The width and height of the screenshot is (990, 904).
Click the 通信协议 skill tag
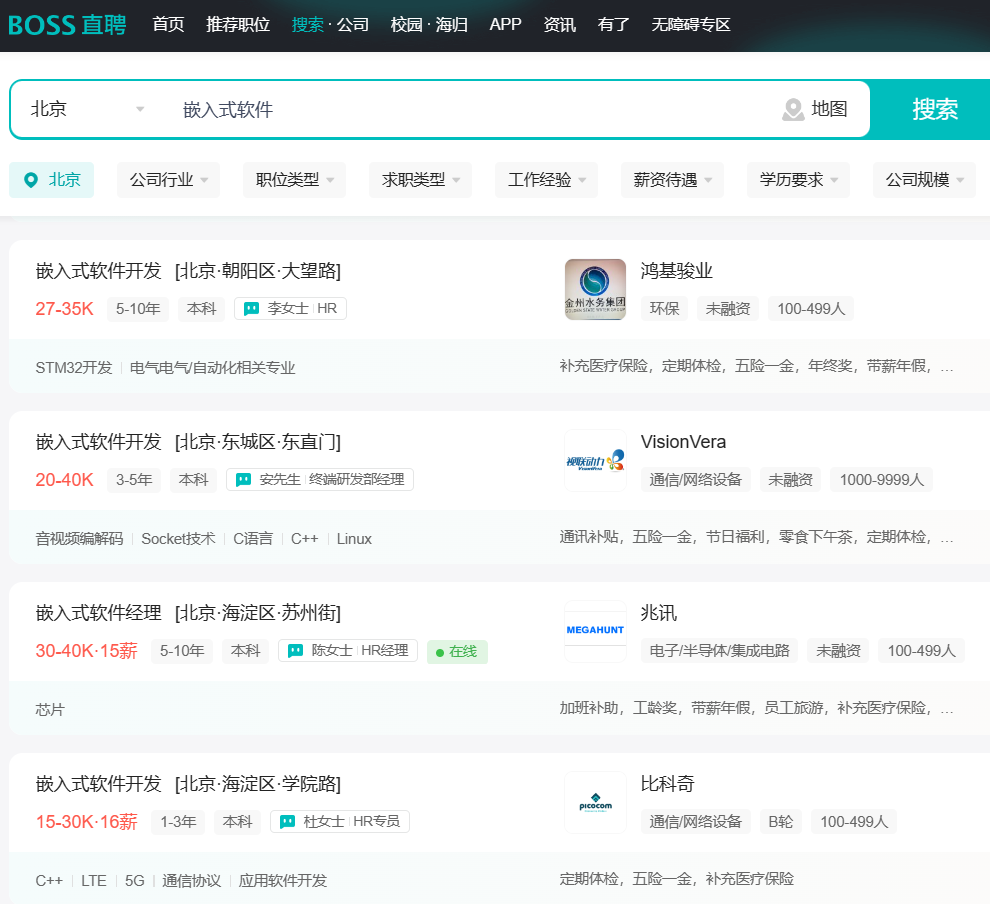[x=191, y=881]
